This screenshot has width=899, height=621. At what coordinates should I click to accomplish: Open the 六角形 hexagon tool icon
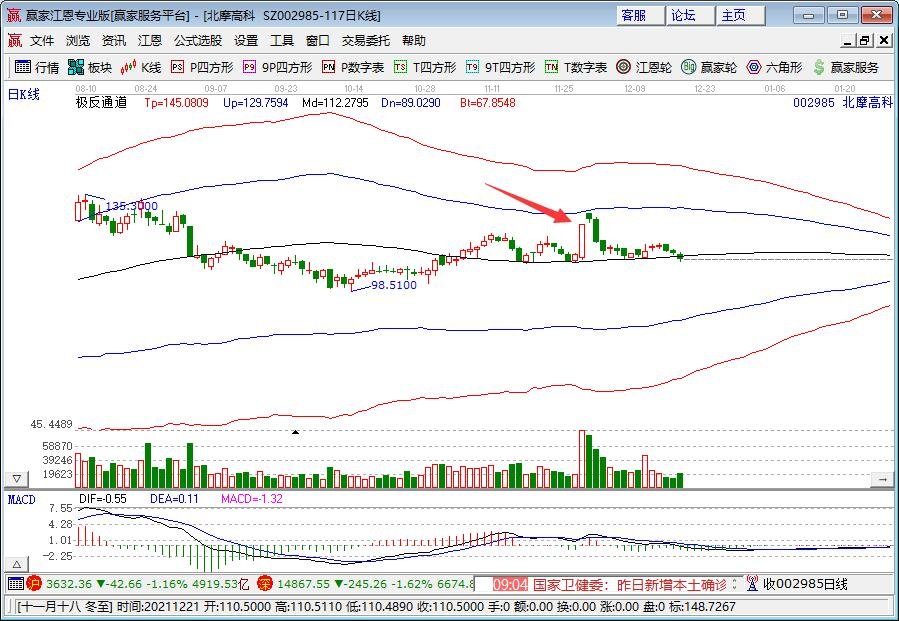tap(754, 67)
